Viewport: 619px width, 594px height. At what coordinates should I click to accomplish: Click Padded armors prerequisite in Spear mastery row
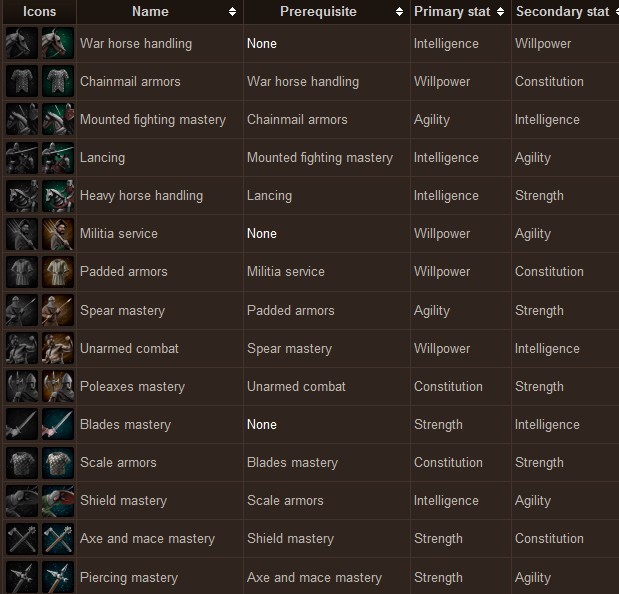[291, 310]
